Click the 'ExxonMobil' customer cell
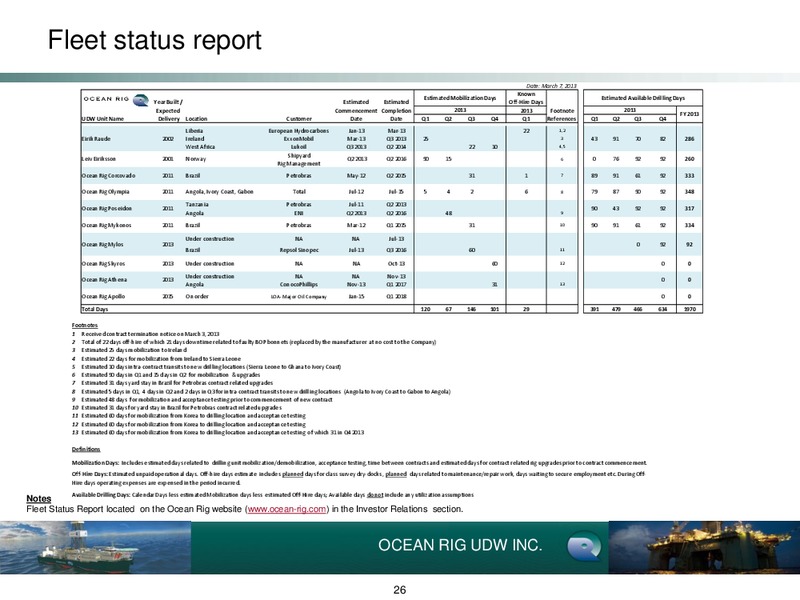This screenshot has width=800, height=600. pos(299,139)
